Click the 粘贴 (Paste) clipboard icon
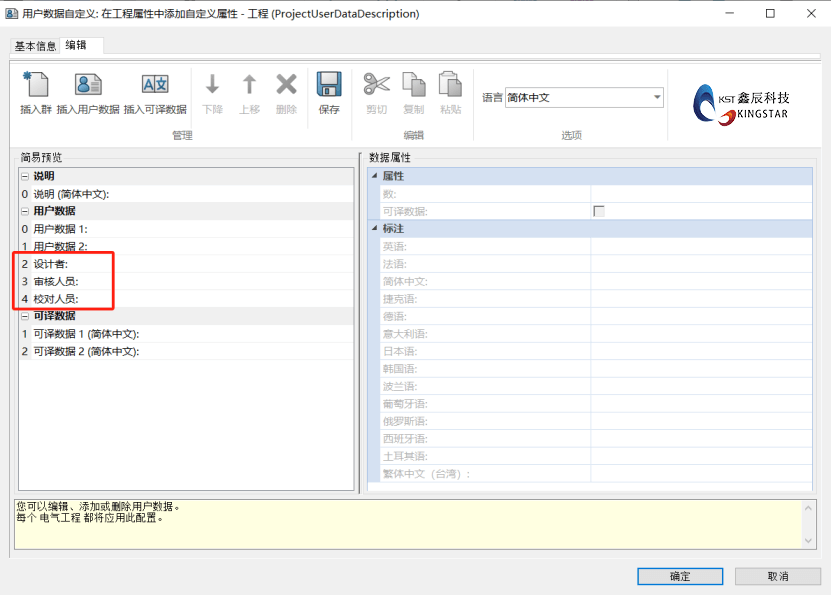 point(450,86)
